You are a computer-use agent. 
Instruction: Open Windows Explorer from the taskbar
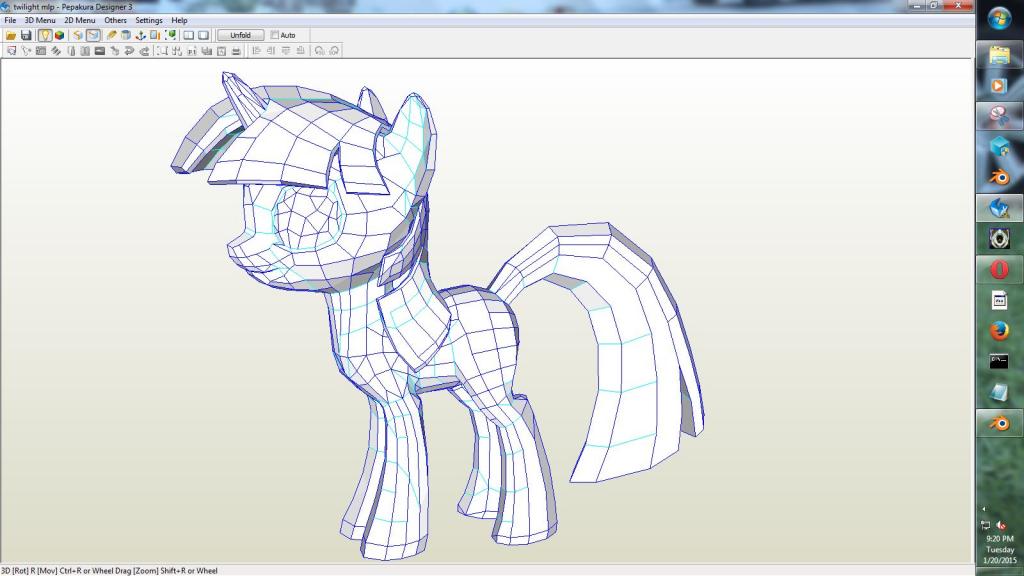point(999,56)
